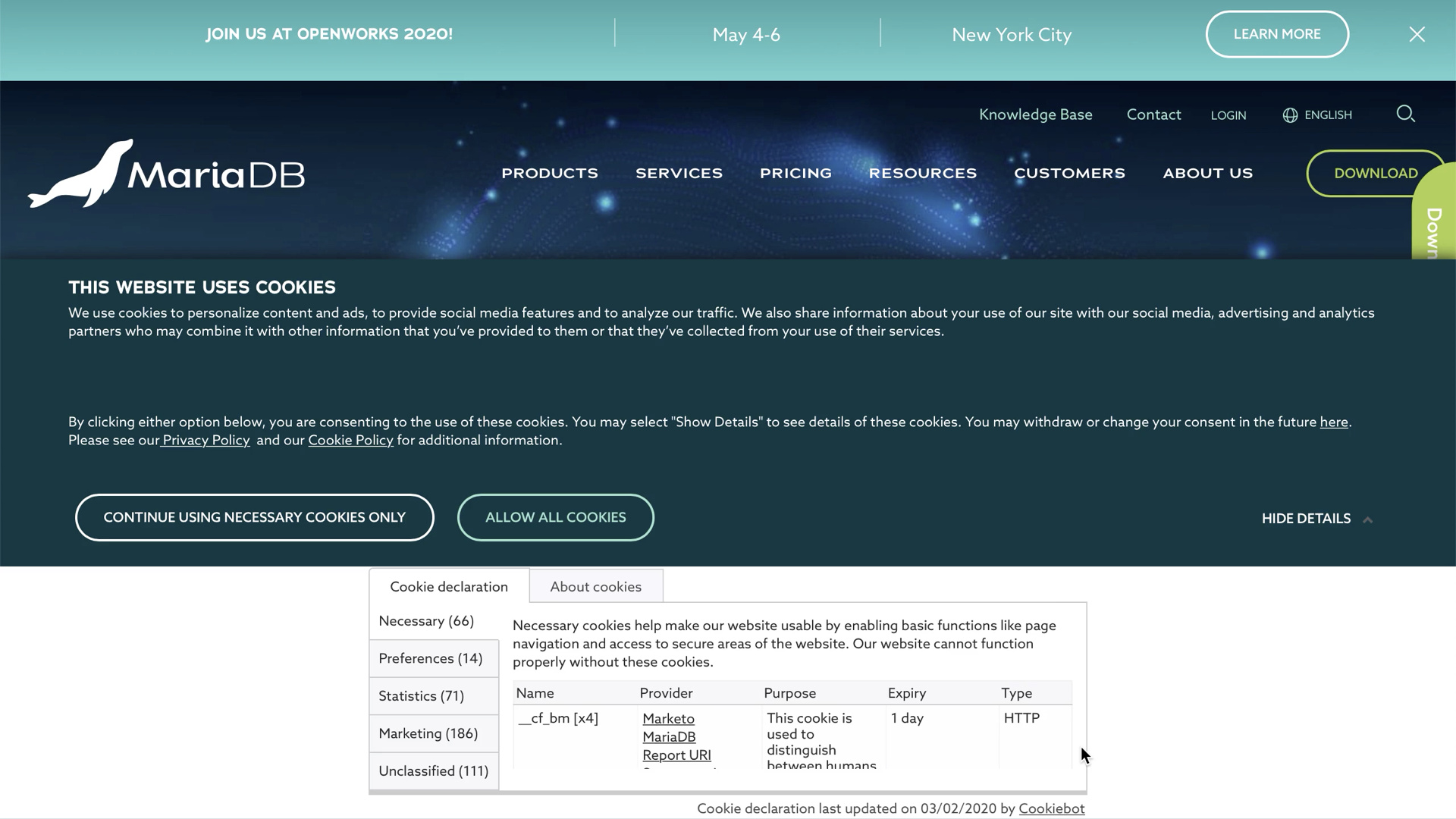Click the LOGIN link
The height and width of the screenshot is (819, 1456).
(1228, 115)
